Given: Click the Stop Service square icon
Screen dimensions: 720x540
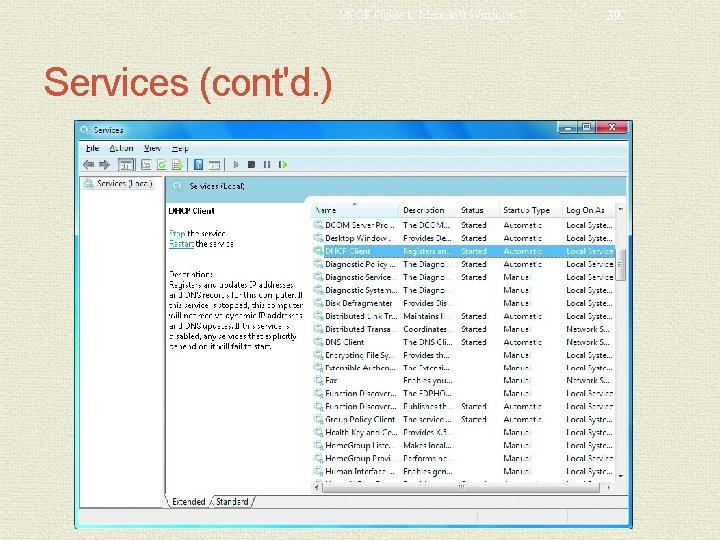Looking at the screenshot, I should [x=251, y=164].
